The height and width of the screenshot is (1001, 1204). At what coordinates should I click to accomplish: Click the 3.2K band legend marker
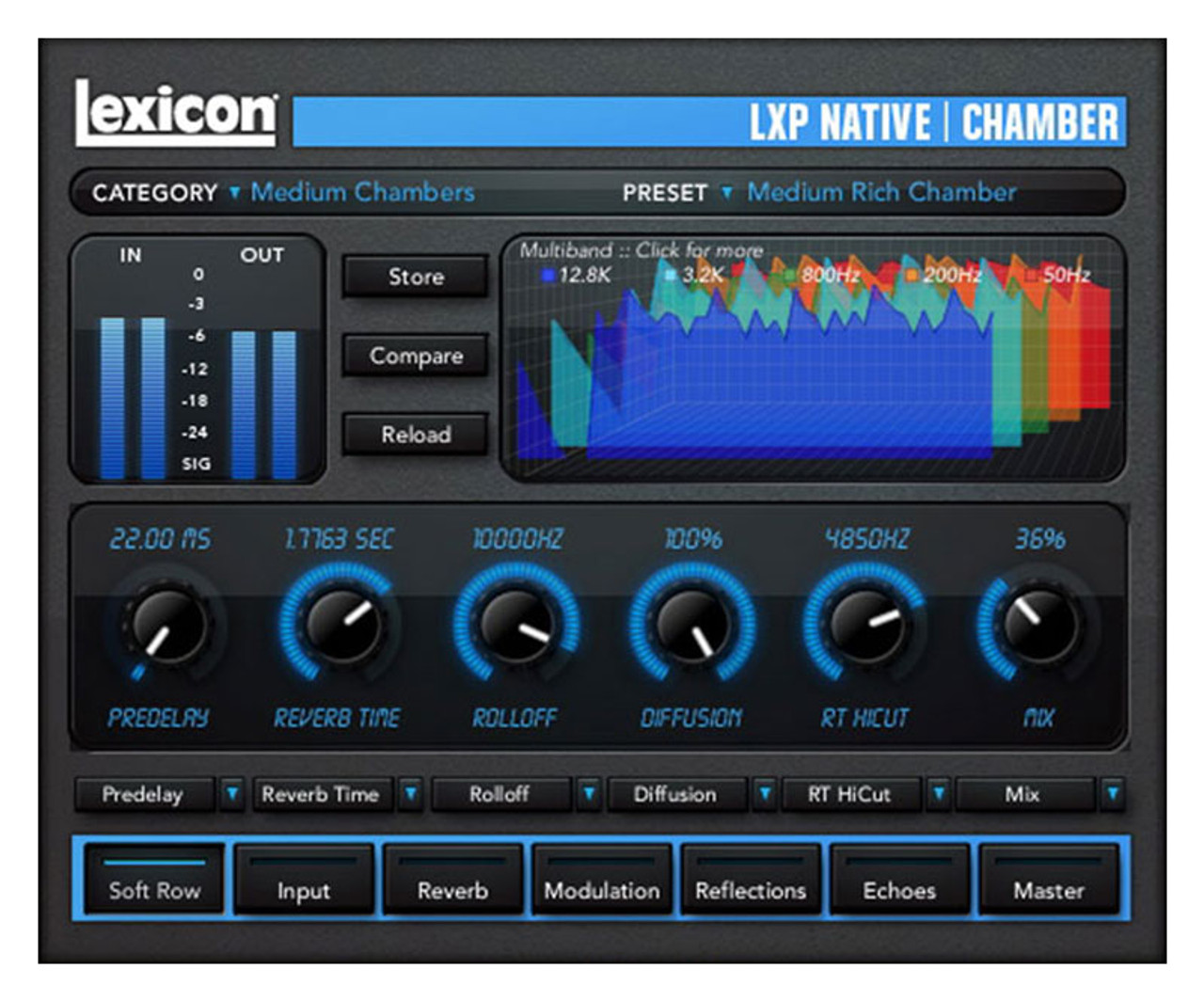tap(670, 276)
